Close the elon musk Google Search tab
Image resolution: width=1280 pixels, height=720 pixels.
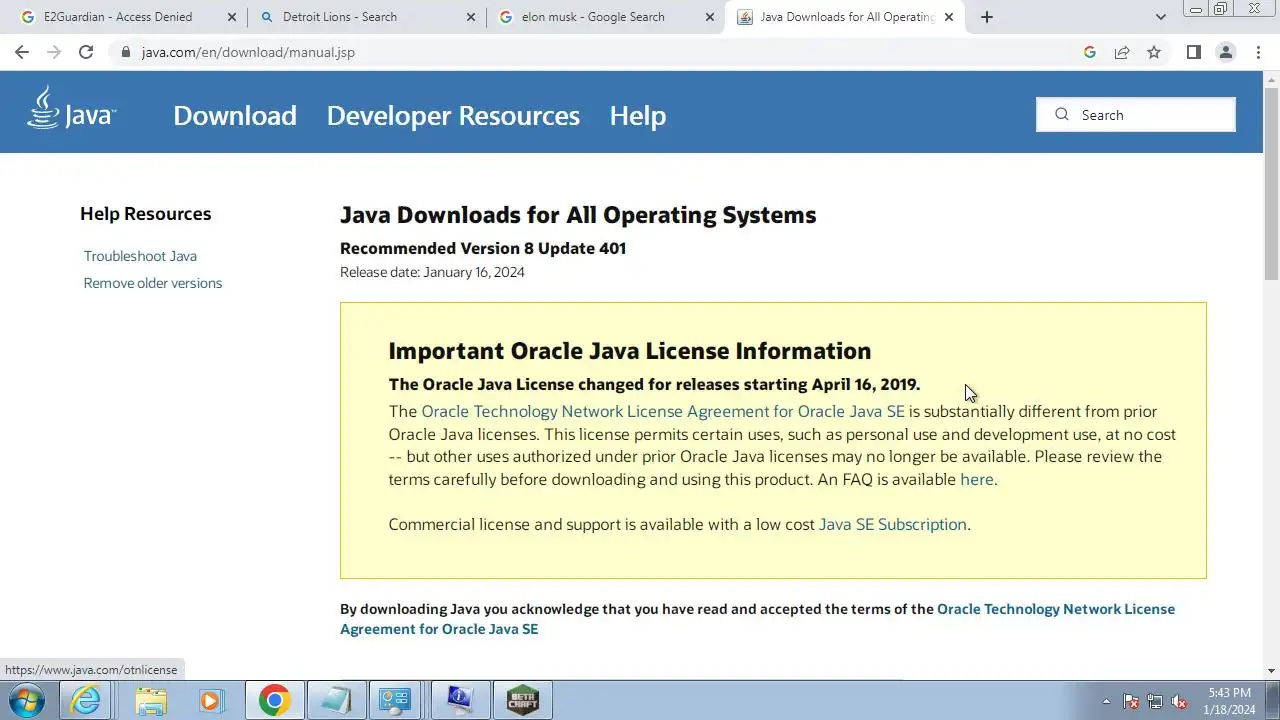tap(709, 17)
